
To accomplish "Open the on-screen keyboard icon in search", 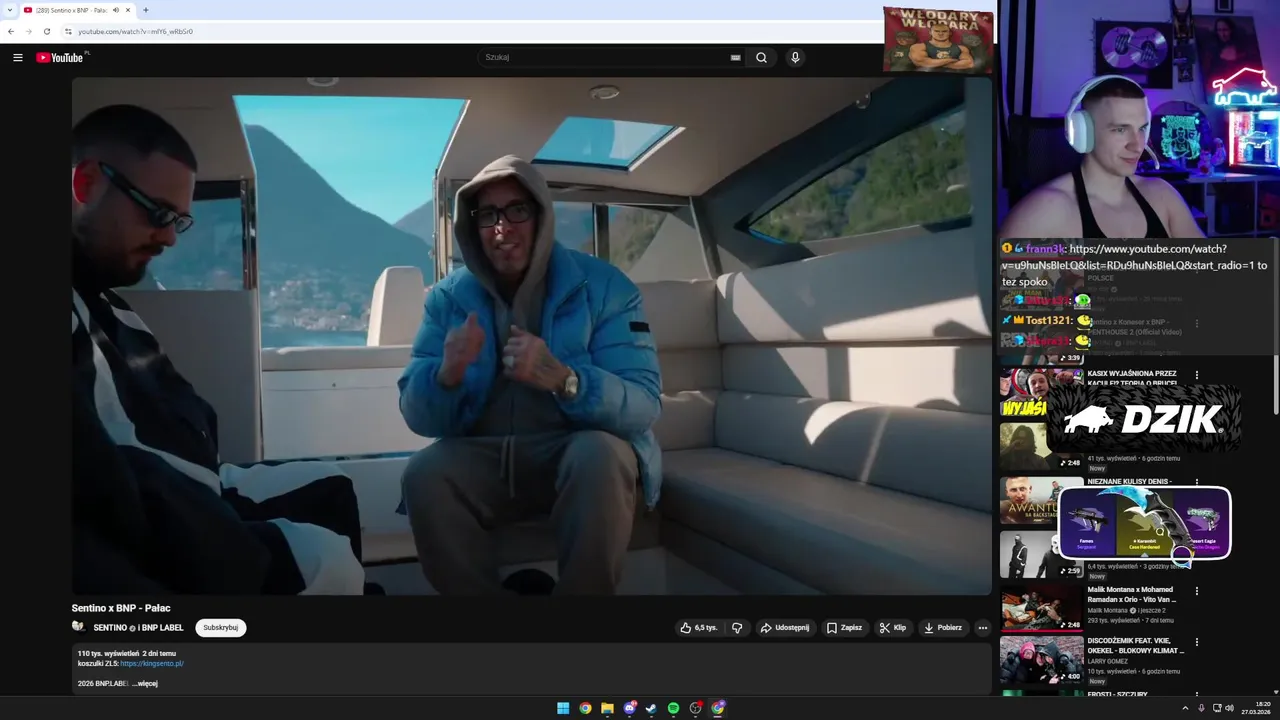I will (735, 57).
